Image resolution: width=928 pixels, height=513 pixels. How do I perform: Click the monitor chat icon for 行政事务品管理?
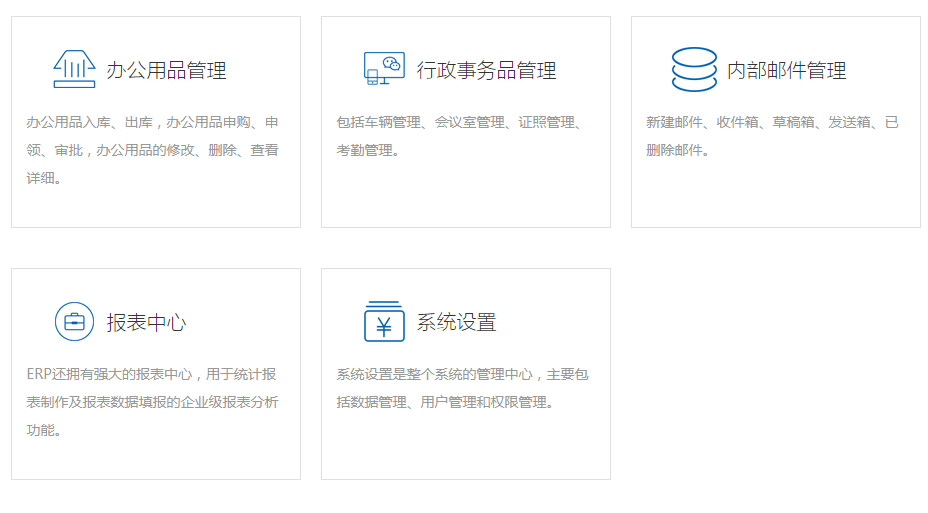[x=384, y=69]
